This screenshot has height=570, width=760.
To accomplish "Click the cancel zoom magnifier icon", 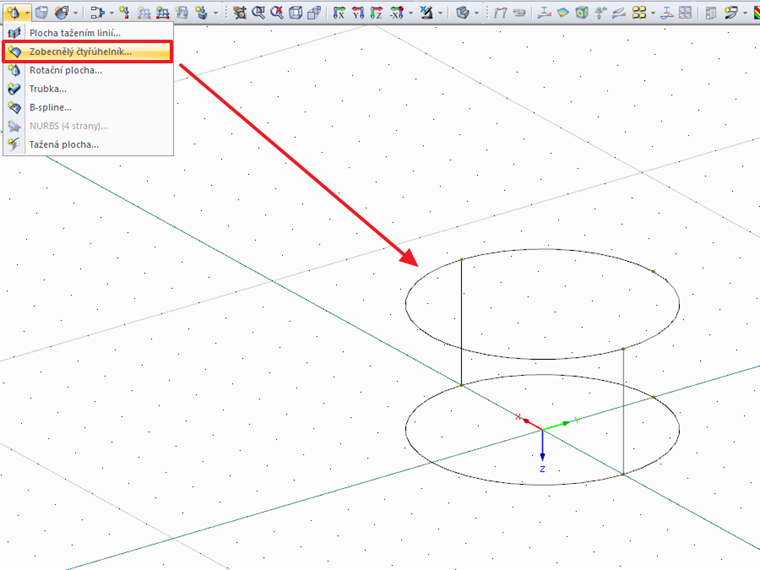I will tap(277, 12).
